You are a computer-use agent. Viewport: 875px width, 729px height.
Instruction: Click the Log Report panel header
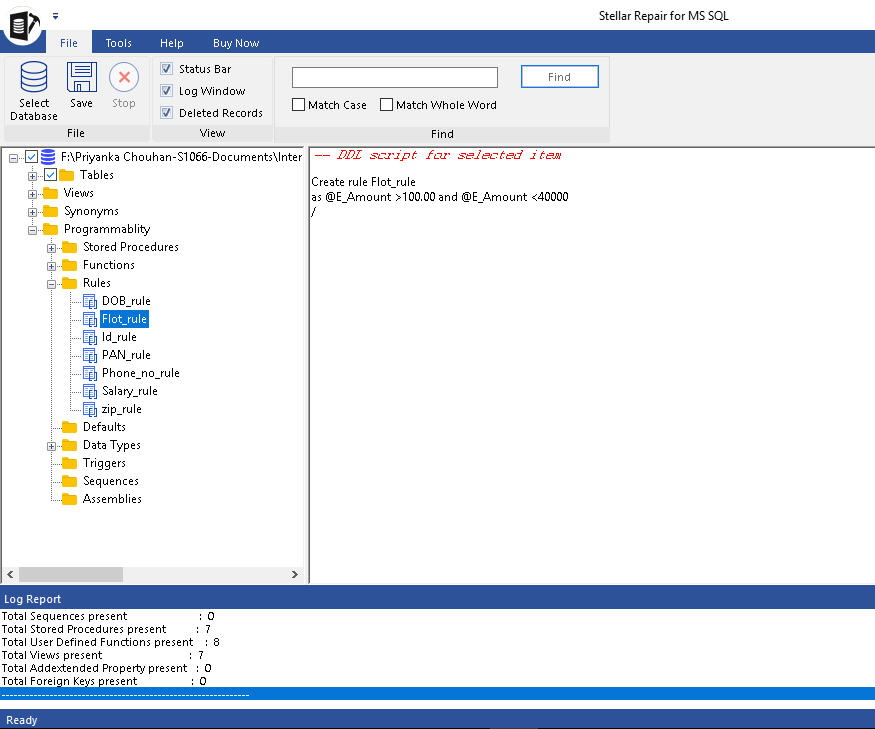click(x=438, y=599)
